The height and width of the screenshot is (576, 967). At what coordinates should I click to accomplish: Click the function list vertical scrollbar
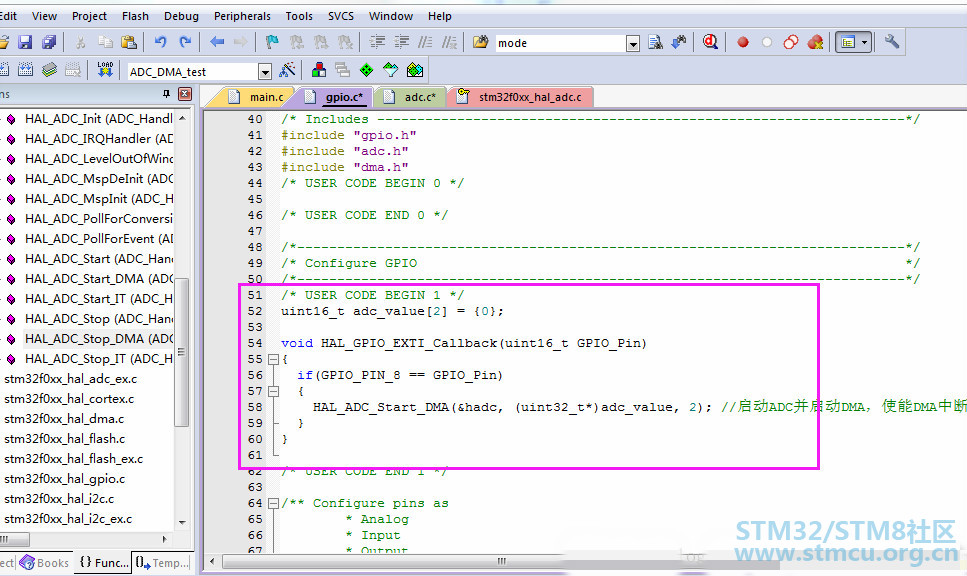click(x=181, y=352)
